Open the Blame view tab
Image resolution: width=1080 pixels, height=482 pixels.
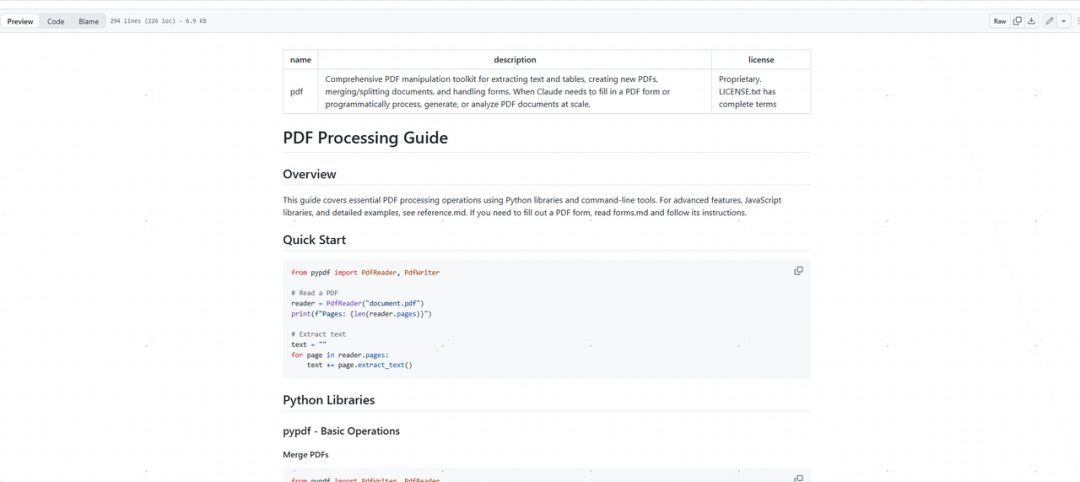pyautogui.click(x=89, y=21)
